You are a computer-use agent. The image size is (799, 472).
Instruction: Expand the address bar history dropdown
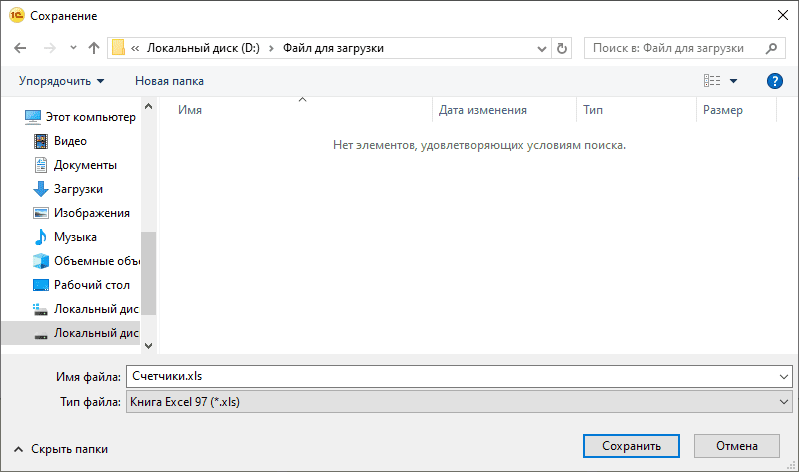(x=541, y=48)
